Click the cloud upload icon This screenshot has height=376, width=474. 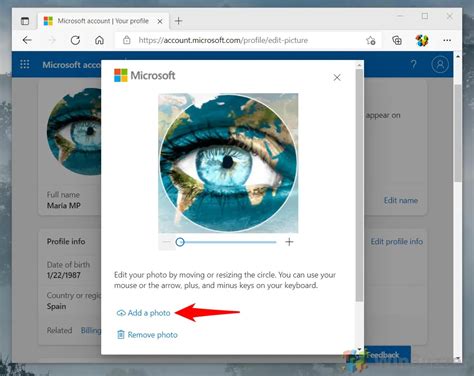point(121,313)
